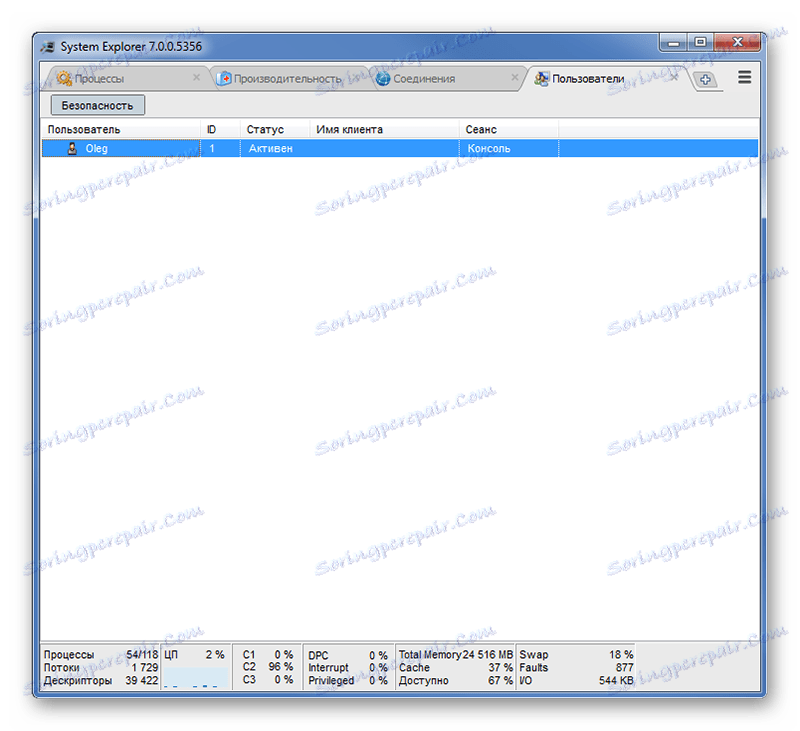The image size is (800, 731).
Task: Minimize the System Explorer window
Action: [x=674, y=43]
